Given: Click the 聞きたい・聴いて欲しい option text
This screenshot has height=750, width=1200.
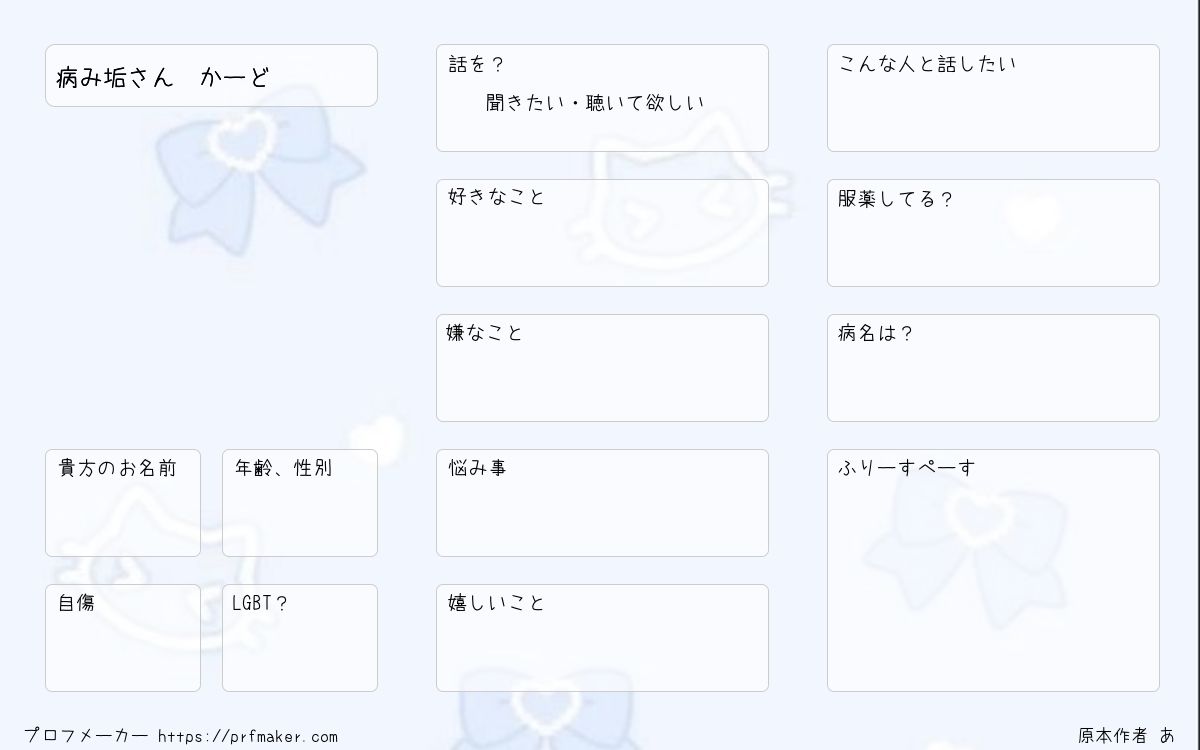Looking at the screenshot, I should point(595,103).
